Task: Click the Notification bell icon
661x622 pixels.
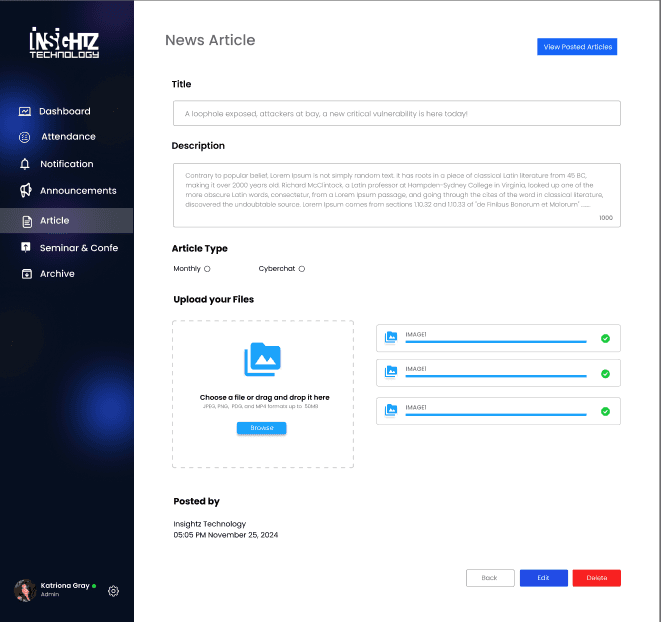Action: point(25,164)
